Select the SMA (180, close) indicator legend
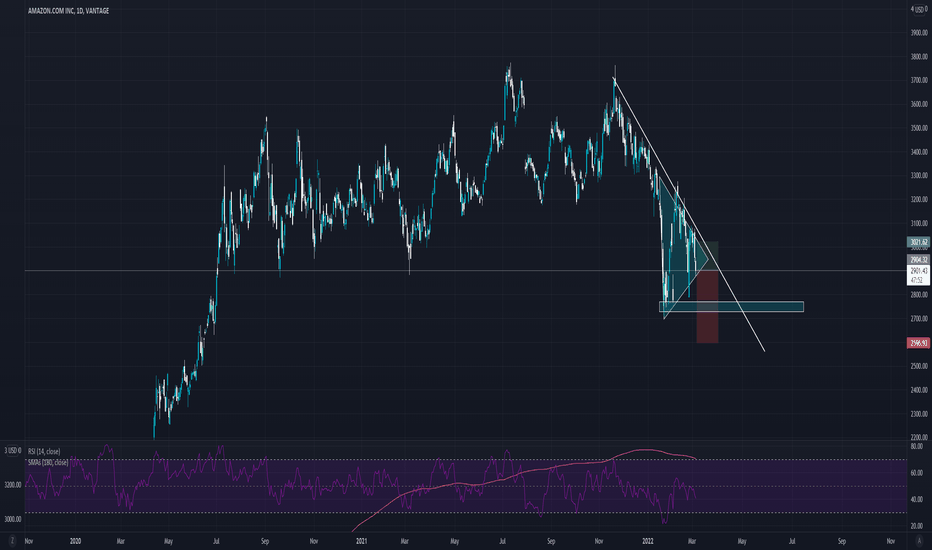 tap(48, 462)
